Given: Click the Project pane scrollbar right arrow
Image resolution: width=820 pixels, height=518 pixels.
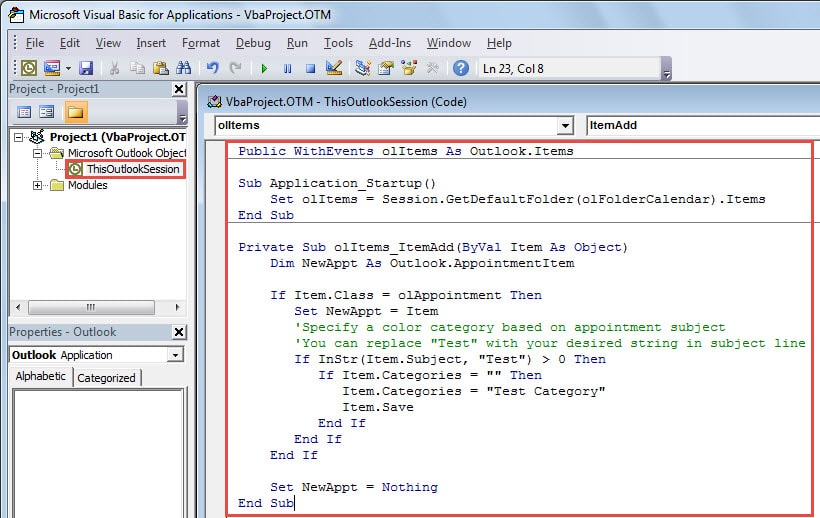Looking at the screenshot, I should pyautogui.click(x=177, y=307).
